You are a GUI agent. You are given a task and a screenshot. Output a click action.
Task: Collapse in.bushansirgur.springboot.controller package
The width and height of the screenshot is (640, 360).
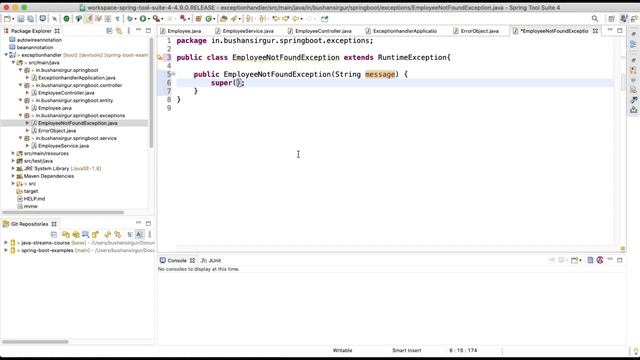pyautogui.click(x=21, y=85)
